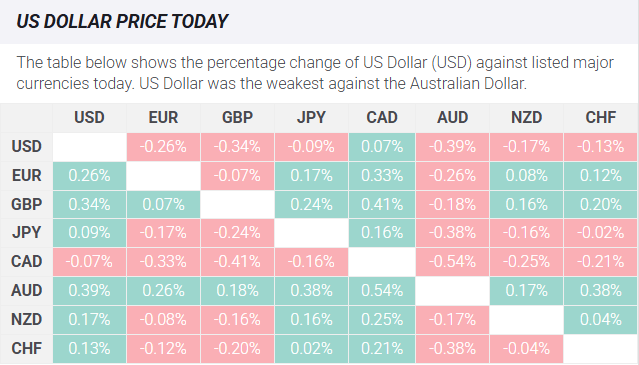This screenshot has width=639, height=365.
Task: Click the CAD versus AUD -0.54% cell
Action: [x=452, y=262]
